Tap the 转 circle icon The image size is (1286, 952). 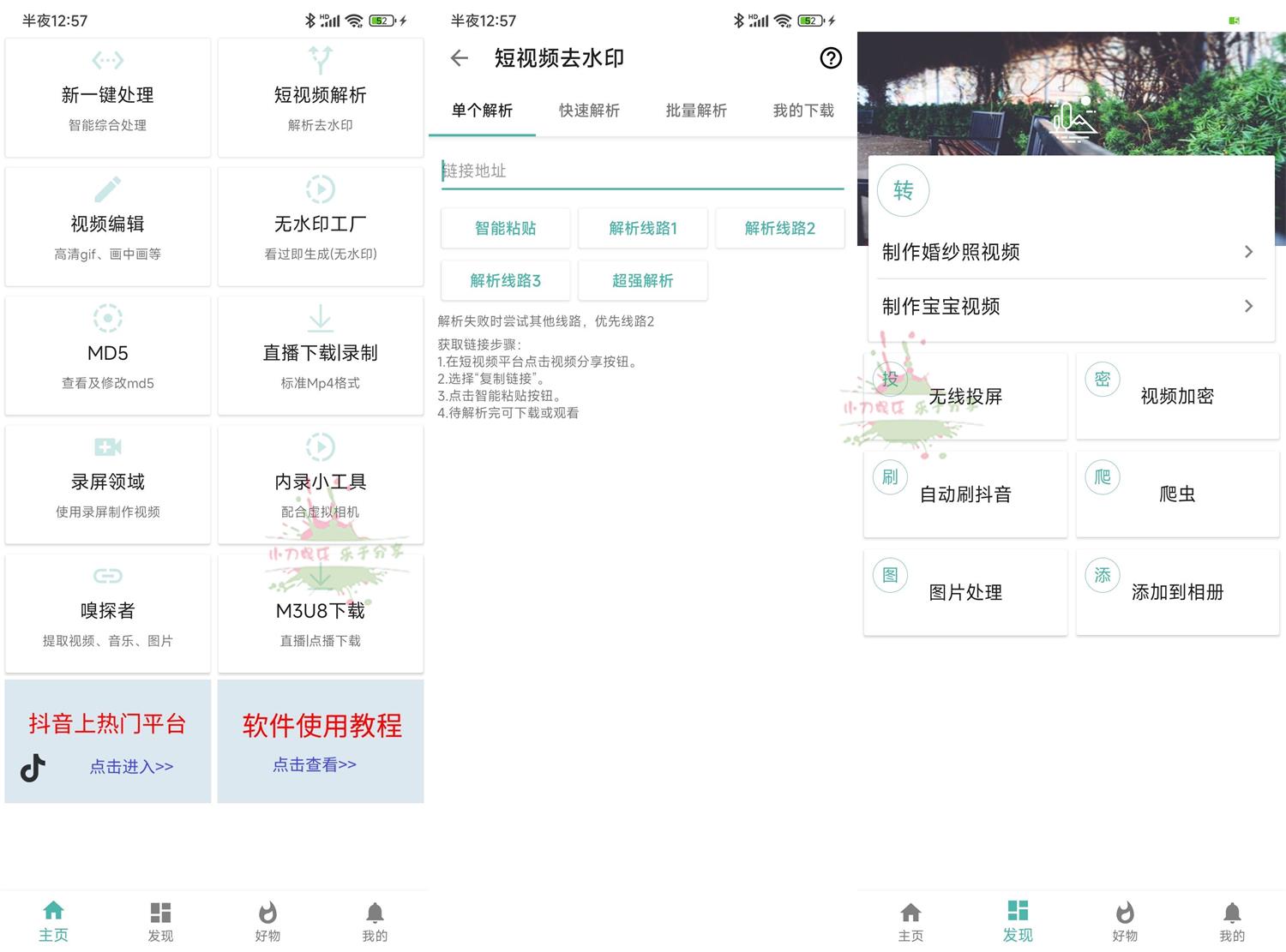pyautogui.click(x=903, y=190)
